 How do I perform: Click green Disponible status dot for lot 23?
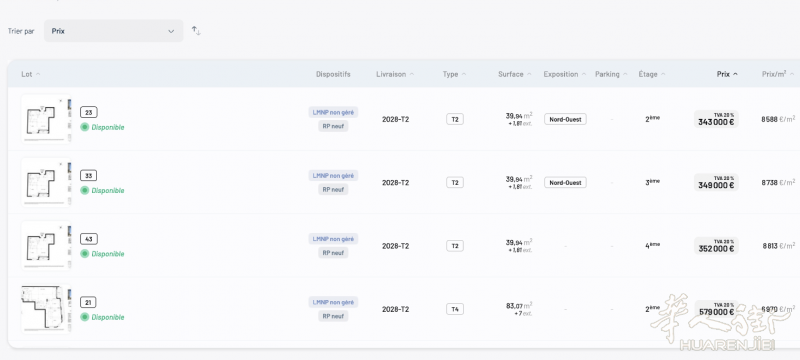(85, 127)
